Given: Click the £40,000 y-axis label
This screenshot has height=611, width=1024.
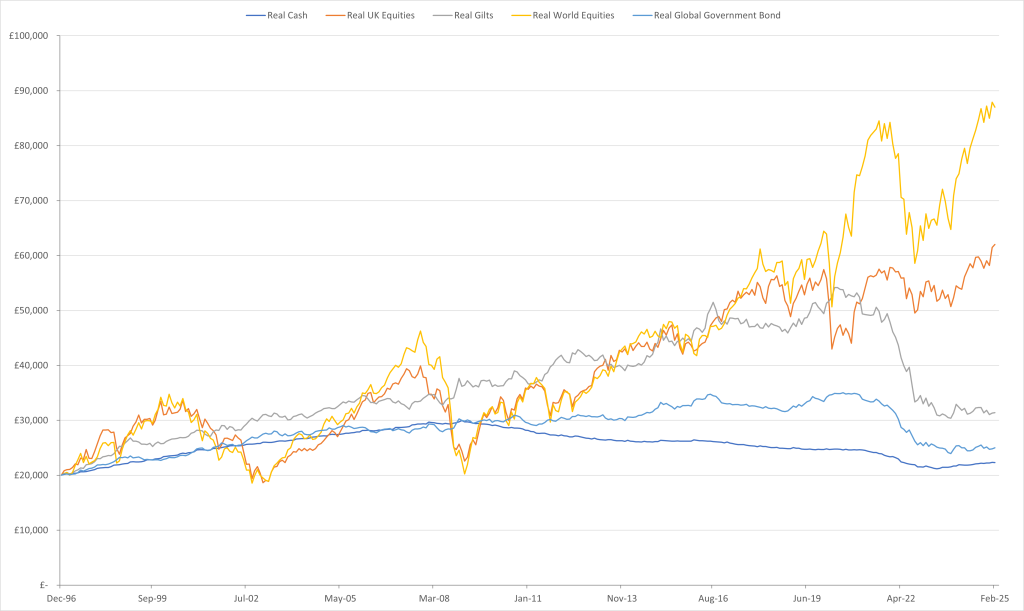Looking at the screenshot, I should pos(31,366).
